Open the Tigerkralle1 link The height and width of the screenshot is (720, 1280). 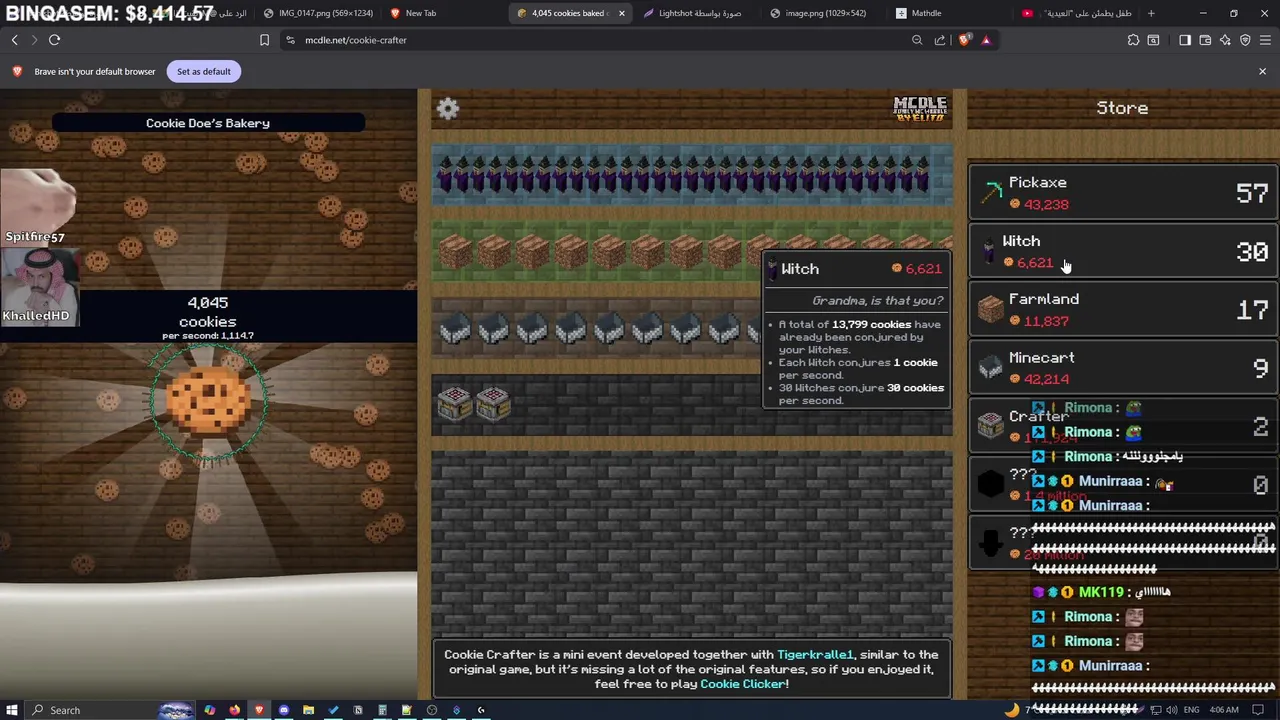coord(815,654)
